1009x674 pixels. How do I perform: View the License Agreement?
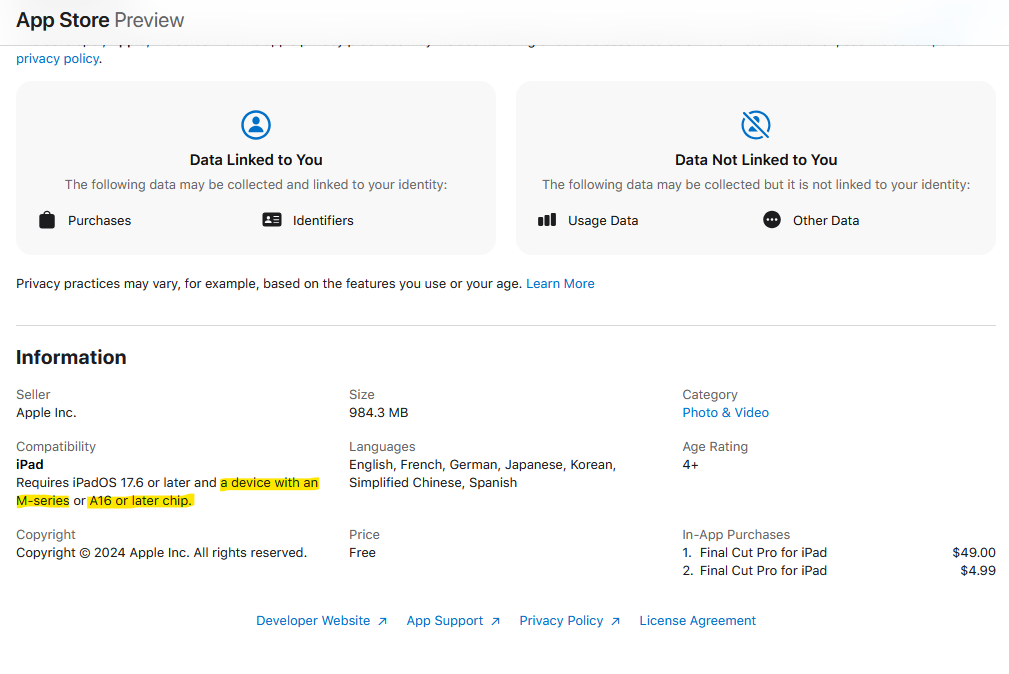(x=697, y=621)
